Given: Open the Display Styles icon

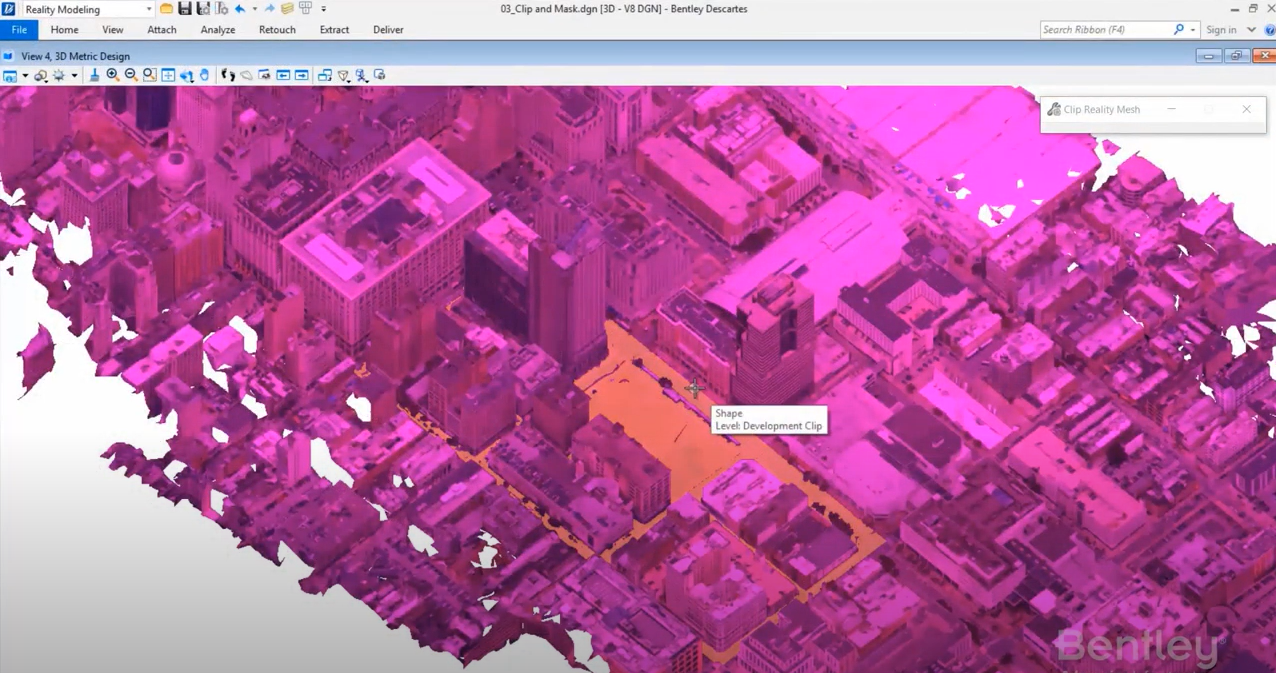Looking at the screenshot, I should 41,76.
